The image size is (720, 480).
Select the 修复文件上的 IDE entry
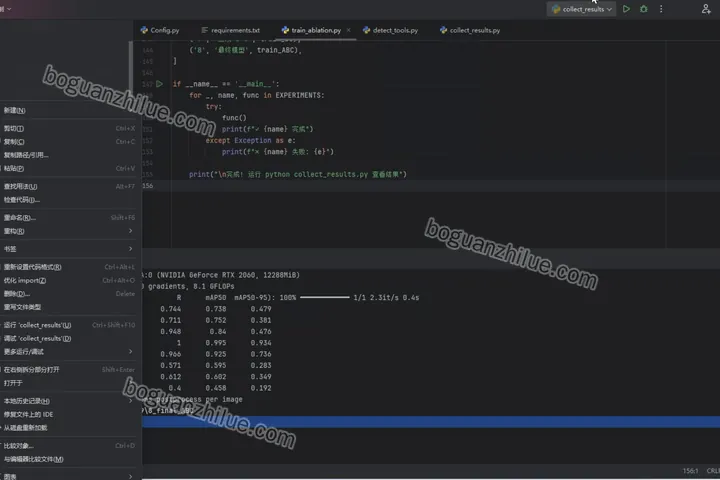click(x=69, y=414)
